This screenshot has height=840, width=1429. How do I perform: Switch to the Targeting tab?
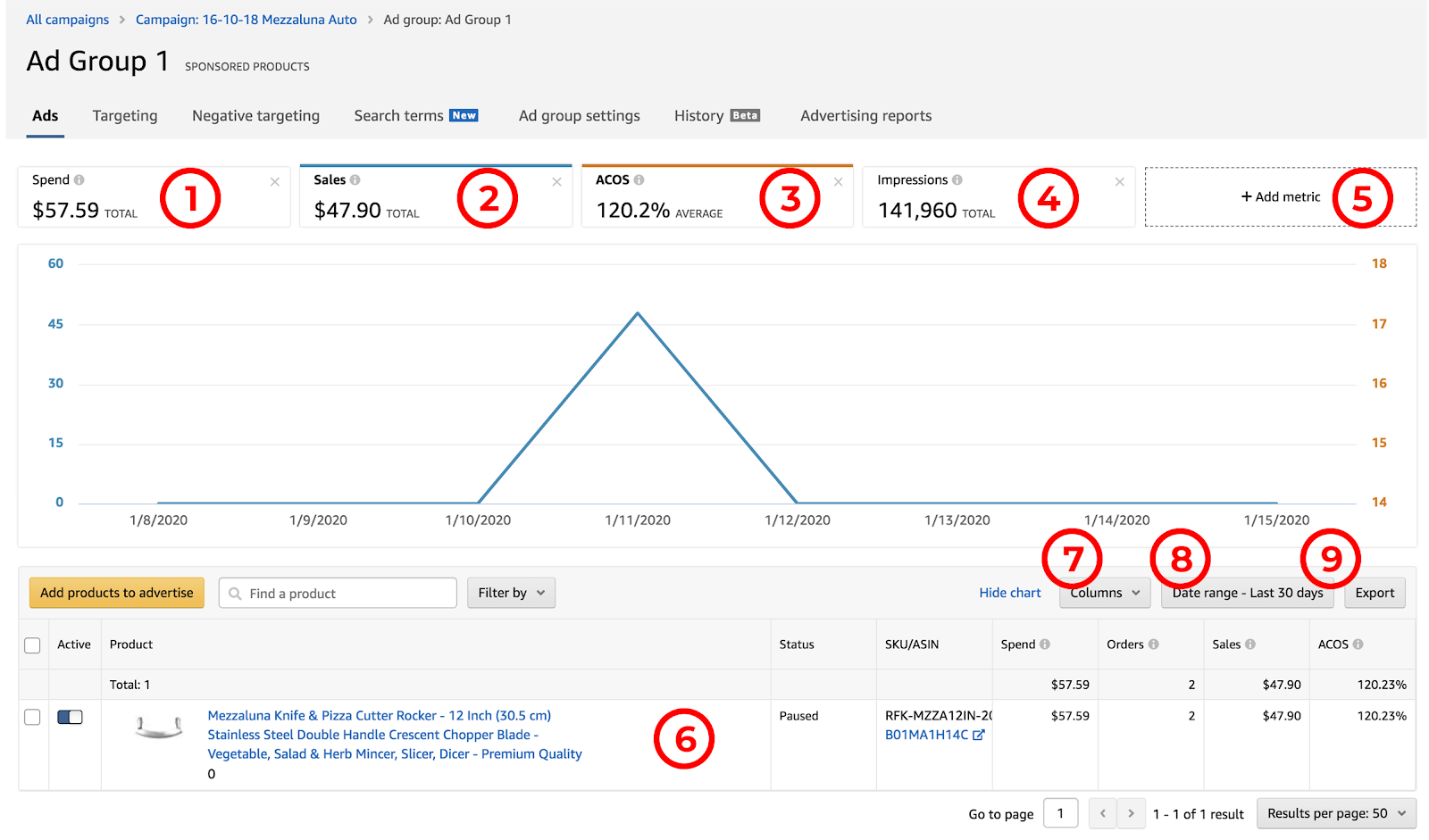point(125,116)
